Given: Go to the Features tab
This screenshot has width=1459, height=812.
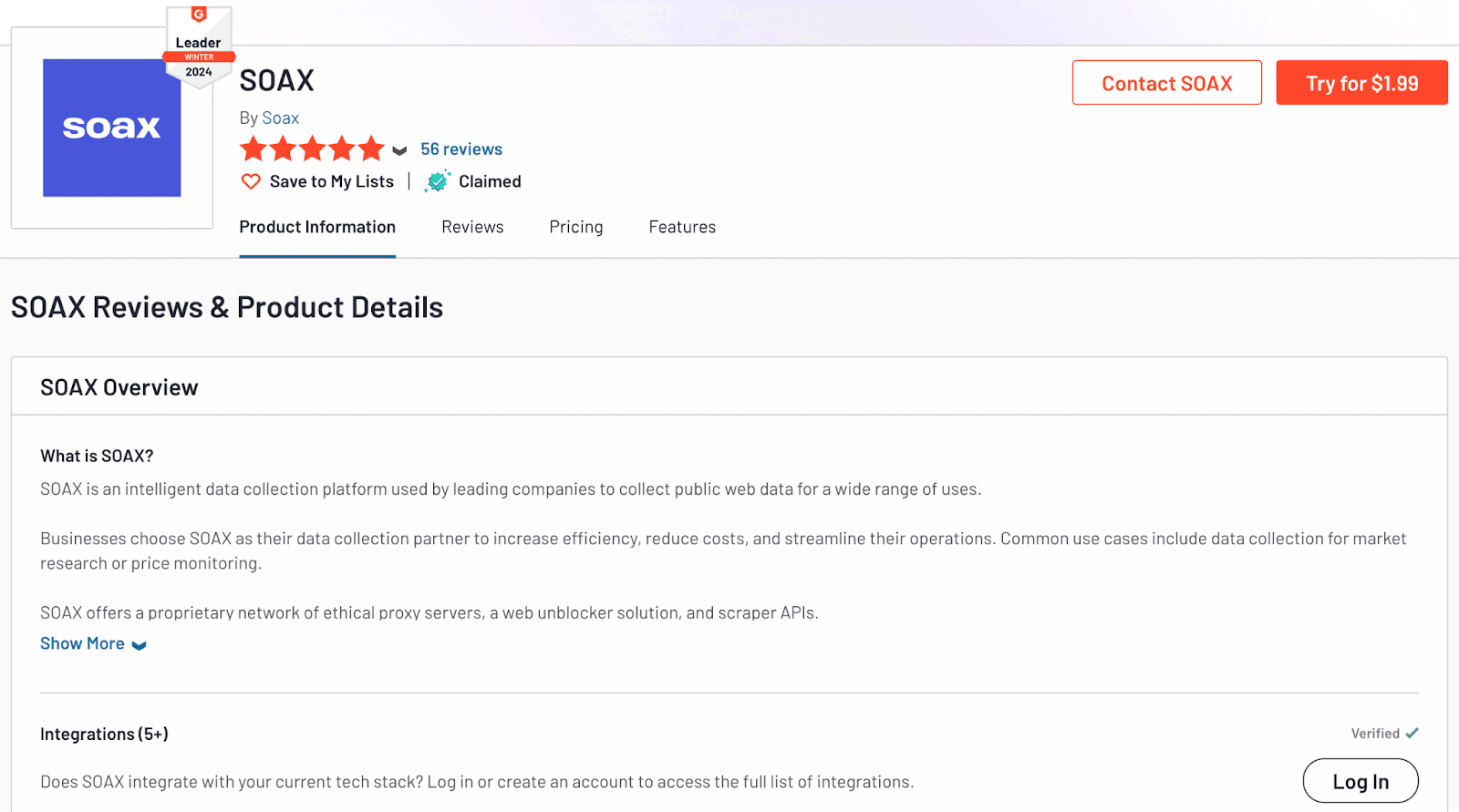Looking at the screenshot, I should 682,227.
